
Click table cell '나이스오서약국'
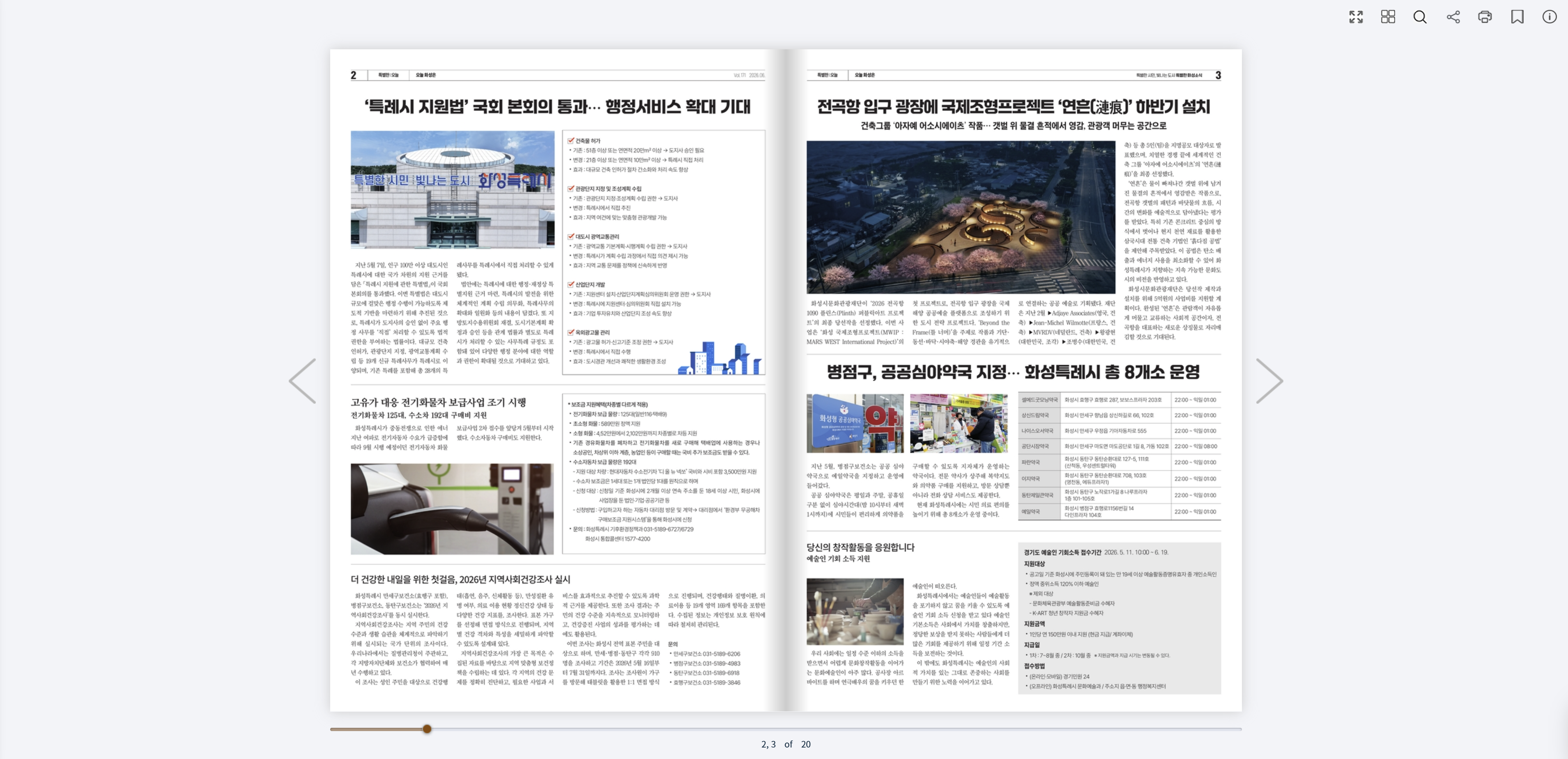pos(1039,431)
